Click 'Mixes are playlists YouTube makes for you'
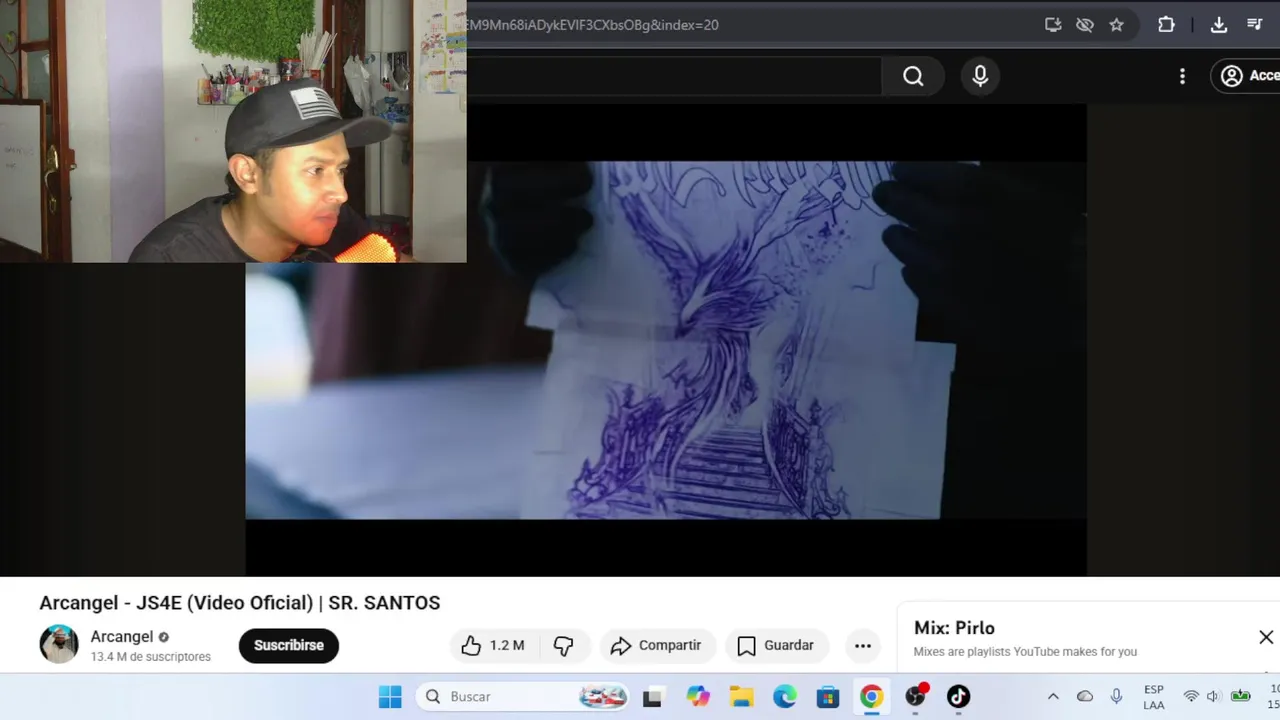1280x720 pixels. (x=1025, y=652)
